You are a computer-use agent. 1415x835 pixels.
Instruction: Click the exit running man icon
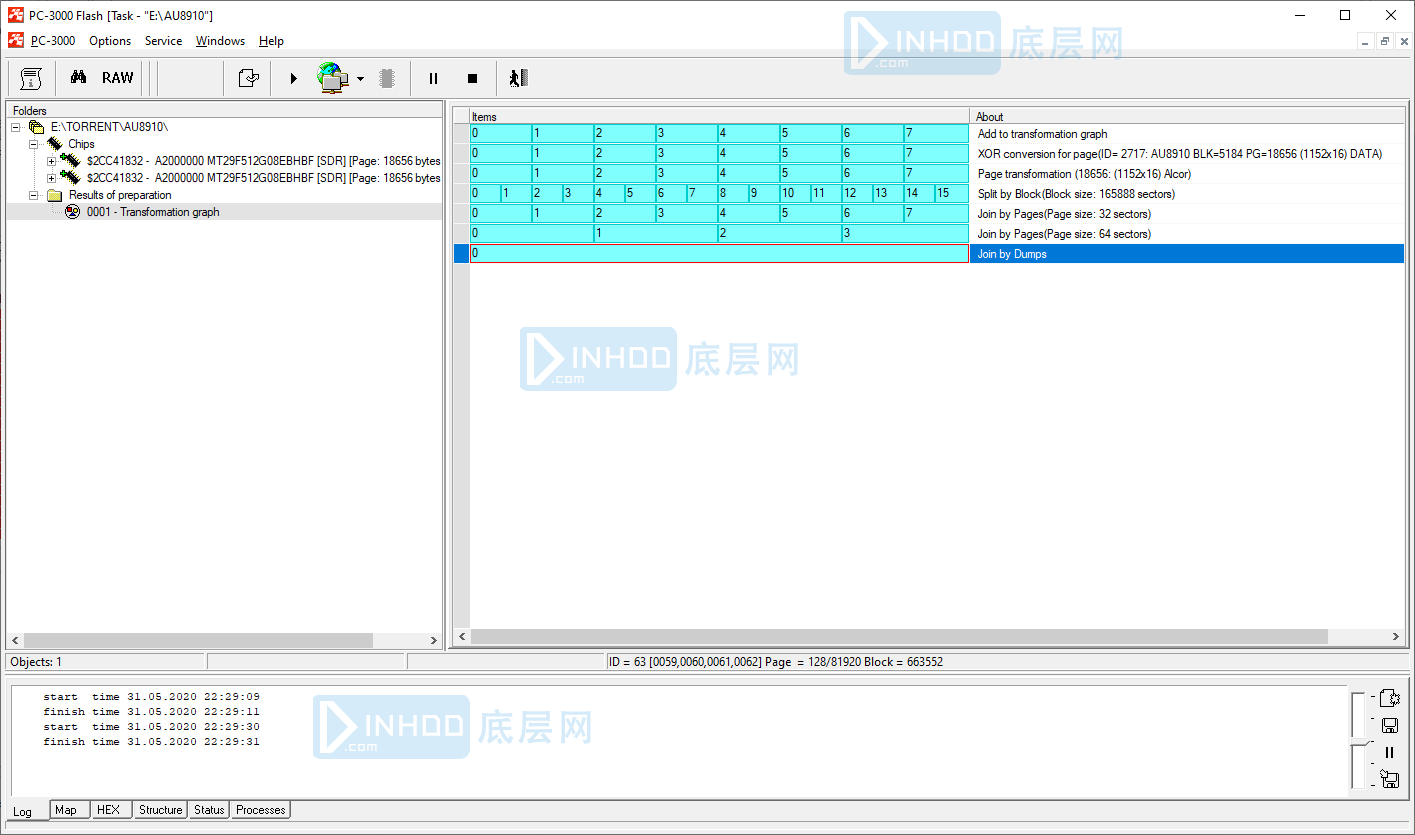517,78
